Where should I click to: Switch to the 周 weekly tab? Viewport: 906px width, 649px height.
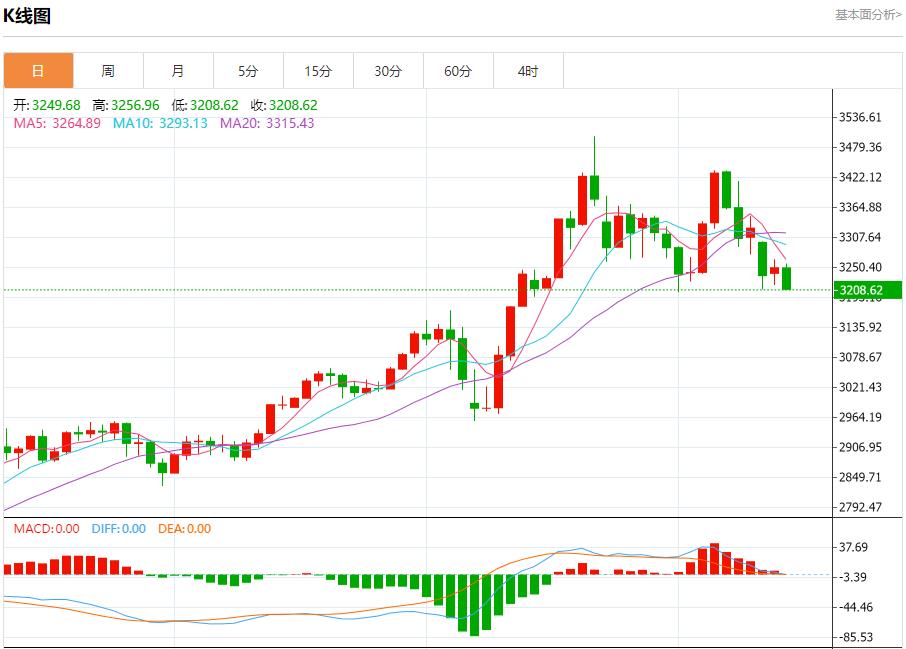(108, 71)
